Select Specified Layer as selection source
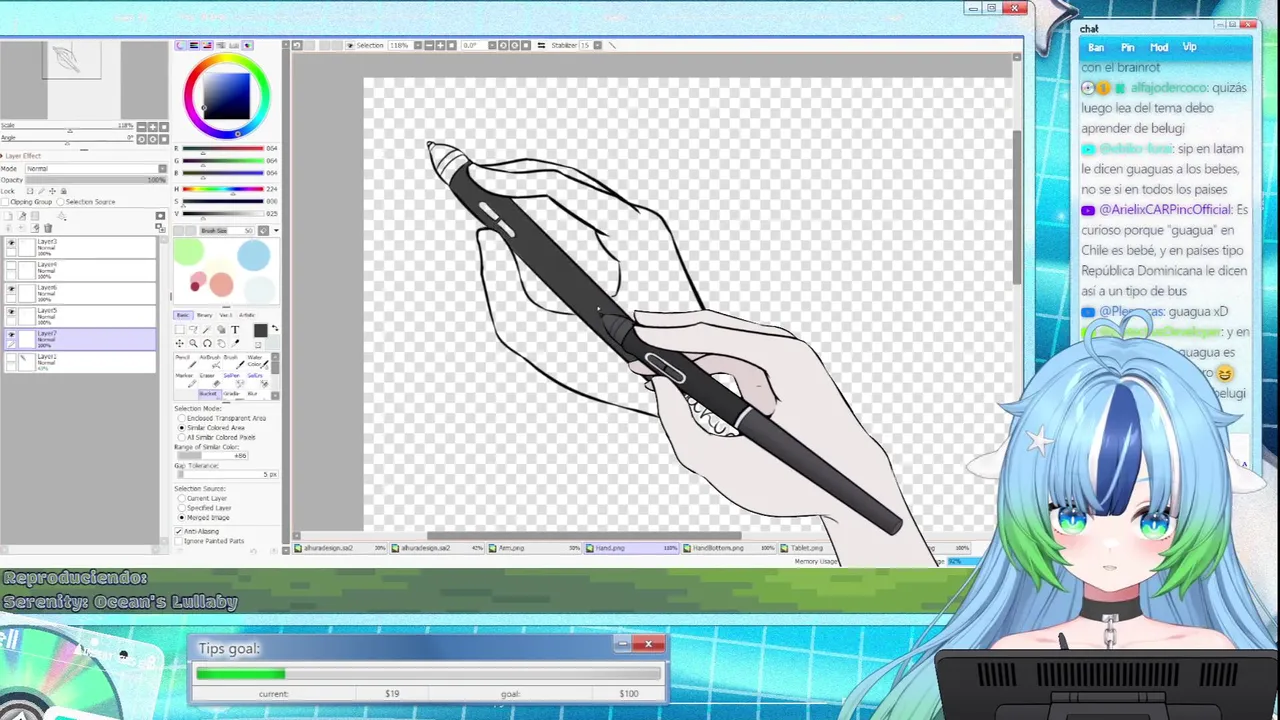This screenshot has width=1280, height=720. pyautogui.click(x=182, y=508)
